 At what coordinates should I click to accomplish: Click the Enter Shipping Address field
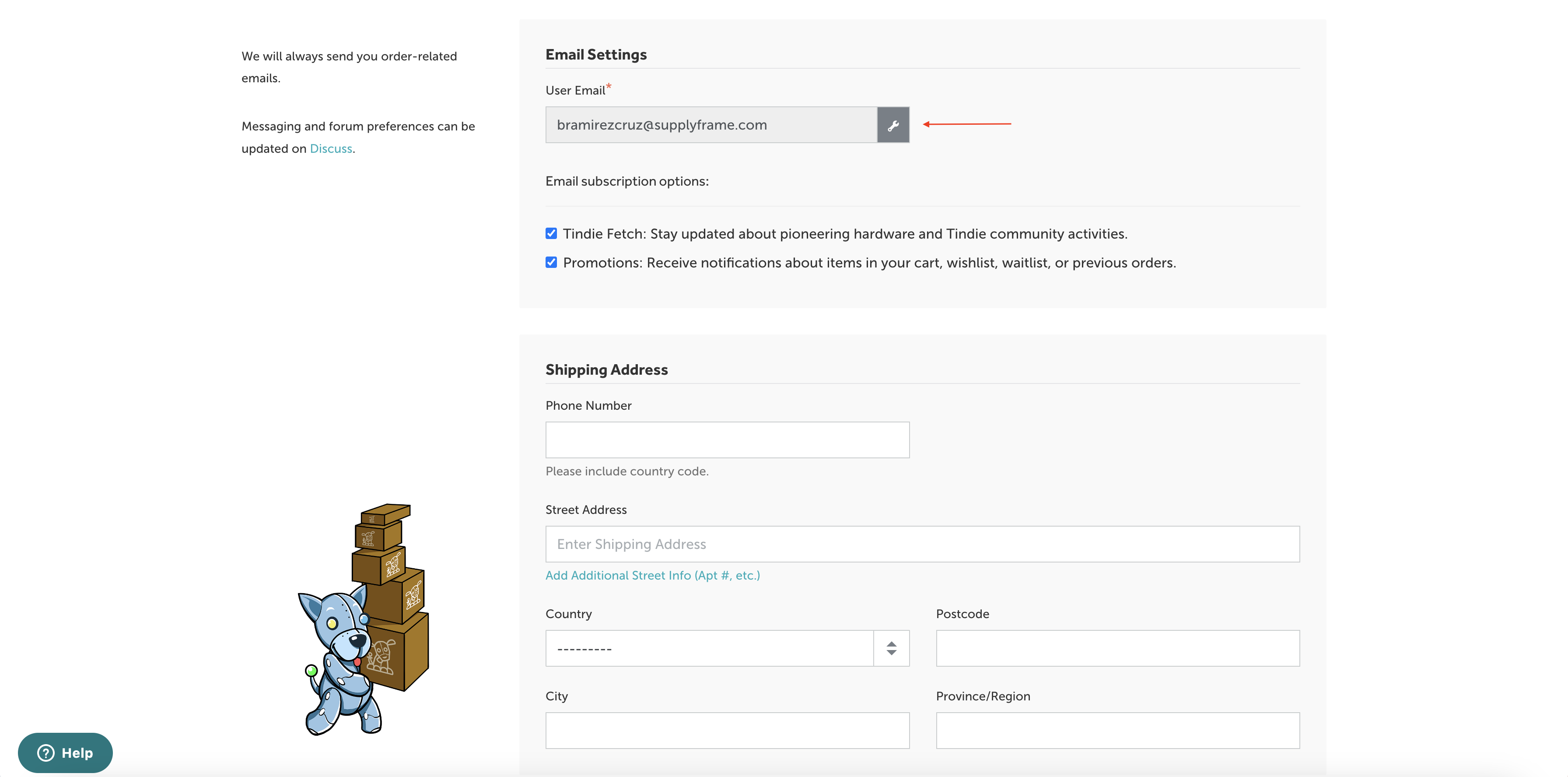pyautogui.click(x=922, y=545)
